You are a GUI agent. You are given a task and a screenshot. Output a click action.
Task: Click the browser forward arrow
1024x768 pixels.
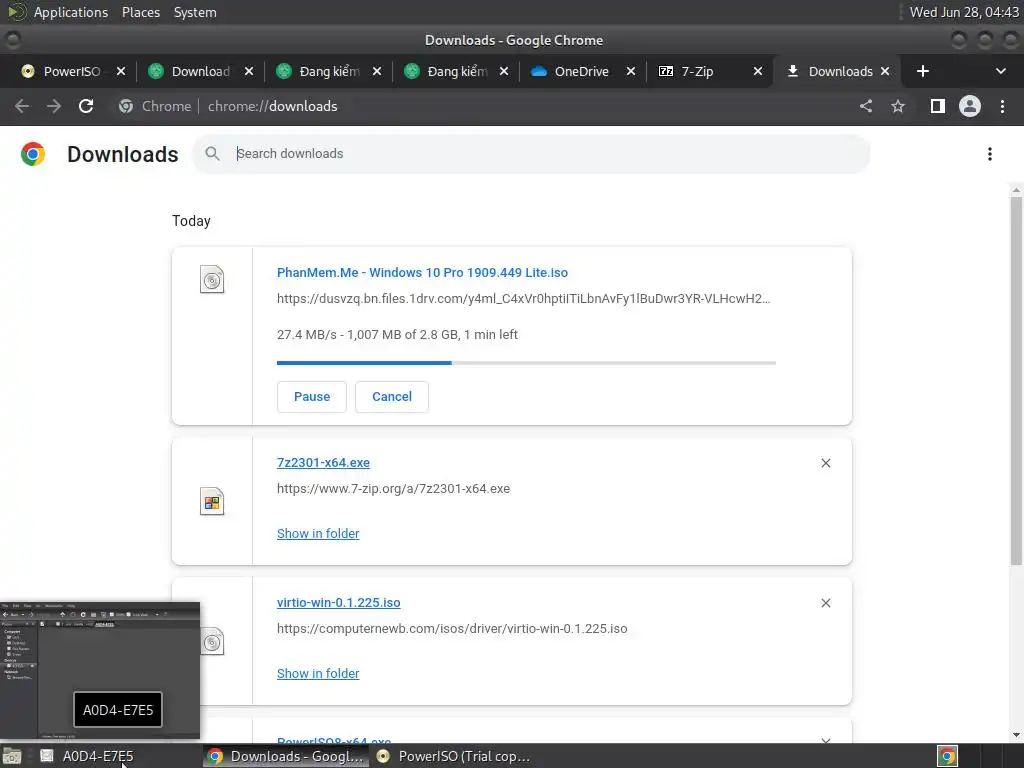coord(54,106)
